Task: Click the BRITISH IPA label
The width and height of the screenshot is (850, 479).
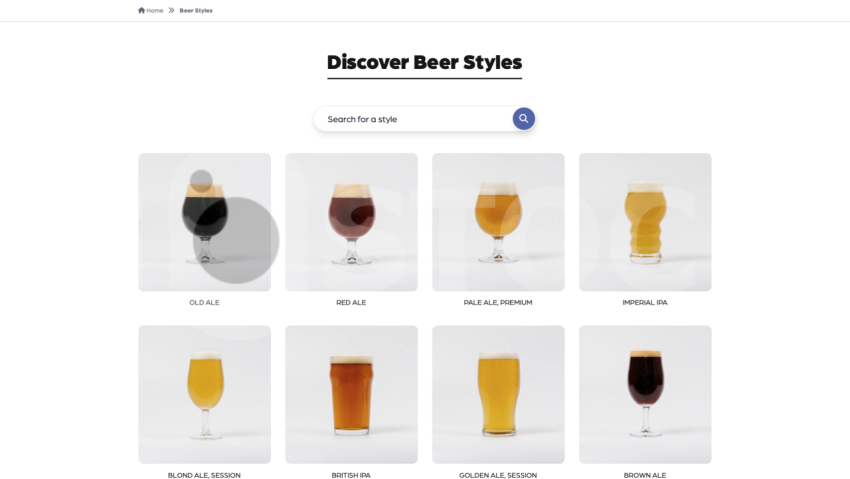Action: pos(351,475)
